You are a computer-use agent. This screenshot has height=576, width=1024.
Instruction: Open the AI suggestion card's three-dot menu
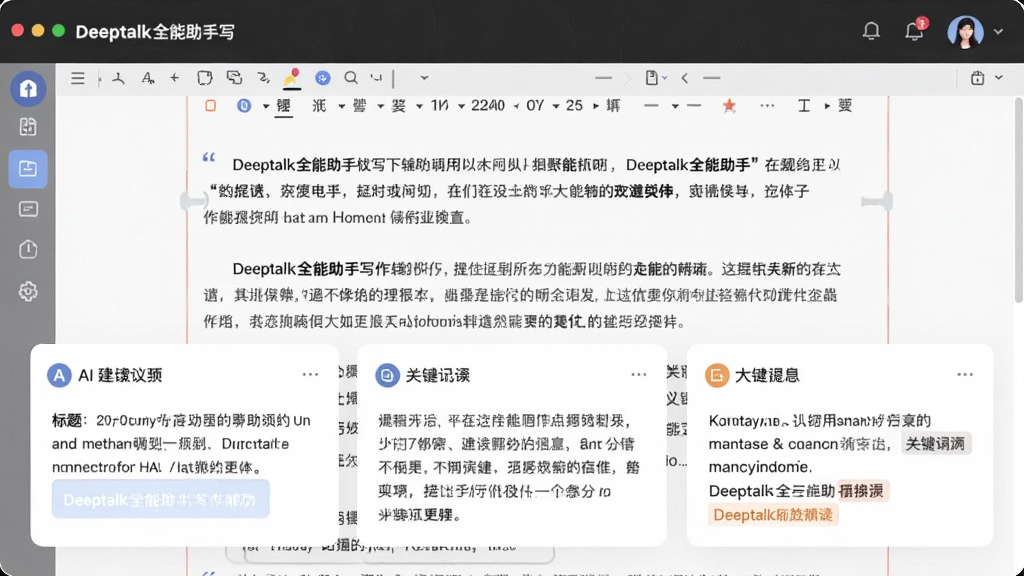click(310, 375)
